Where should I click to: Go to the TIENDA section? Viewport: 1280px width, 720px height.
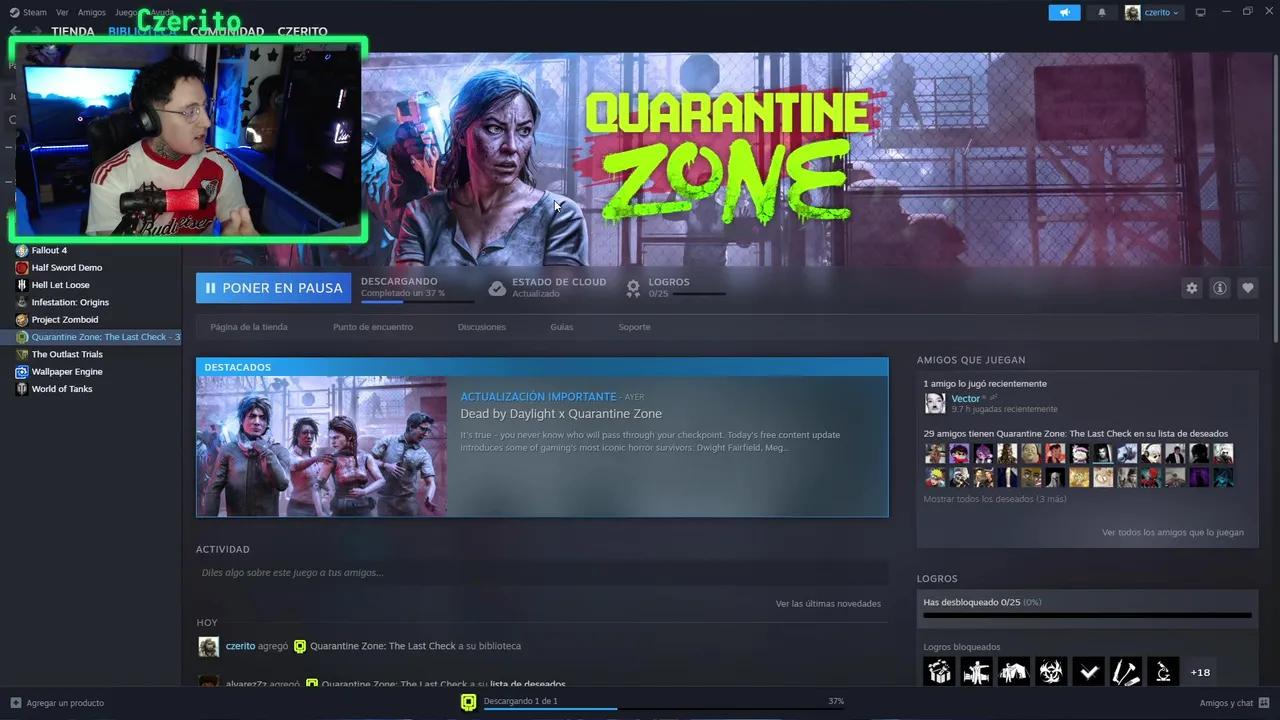[x=73, y=32]
